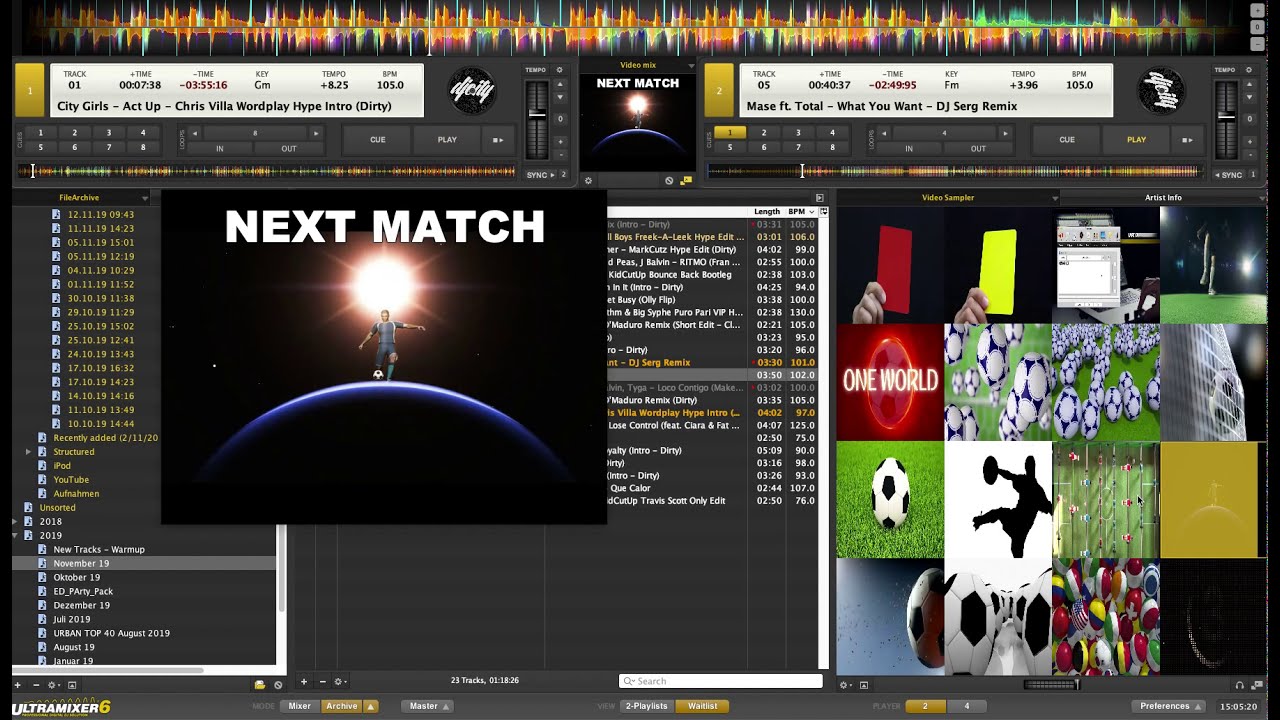
Task: Click the loop length decrease arrow on deck 2
Action: pos(884,133)
